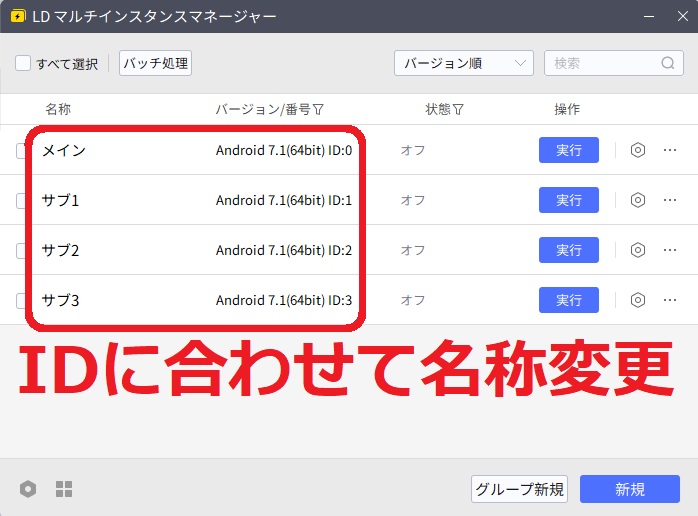698x516 pixels.
Task: Open settings gear for サブ3 instance
Action: tap(638, 300)
